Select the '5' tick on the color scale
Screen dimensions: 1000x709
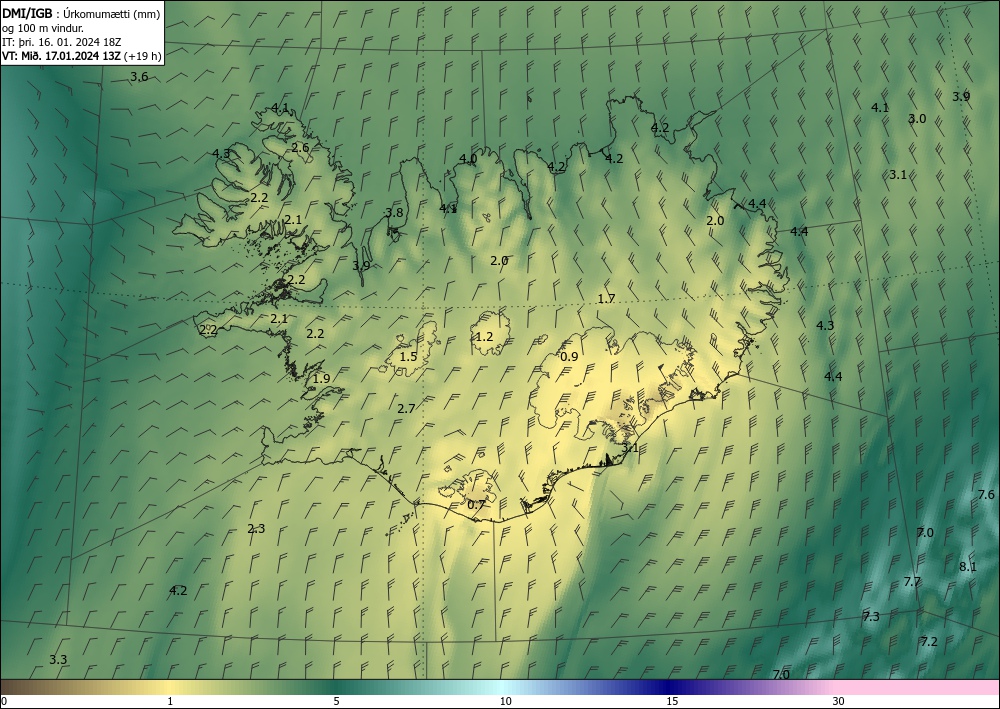336,702
